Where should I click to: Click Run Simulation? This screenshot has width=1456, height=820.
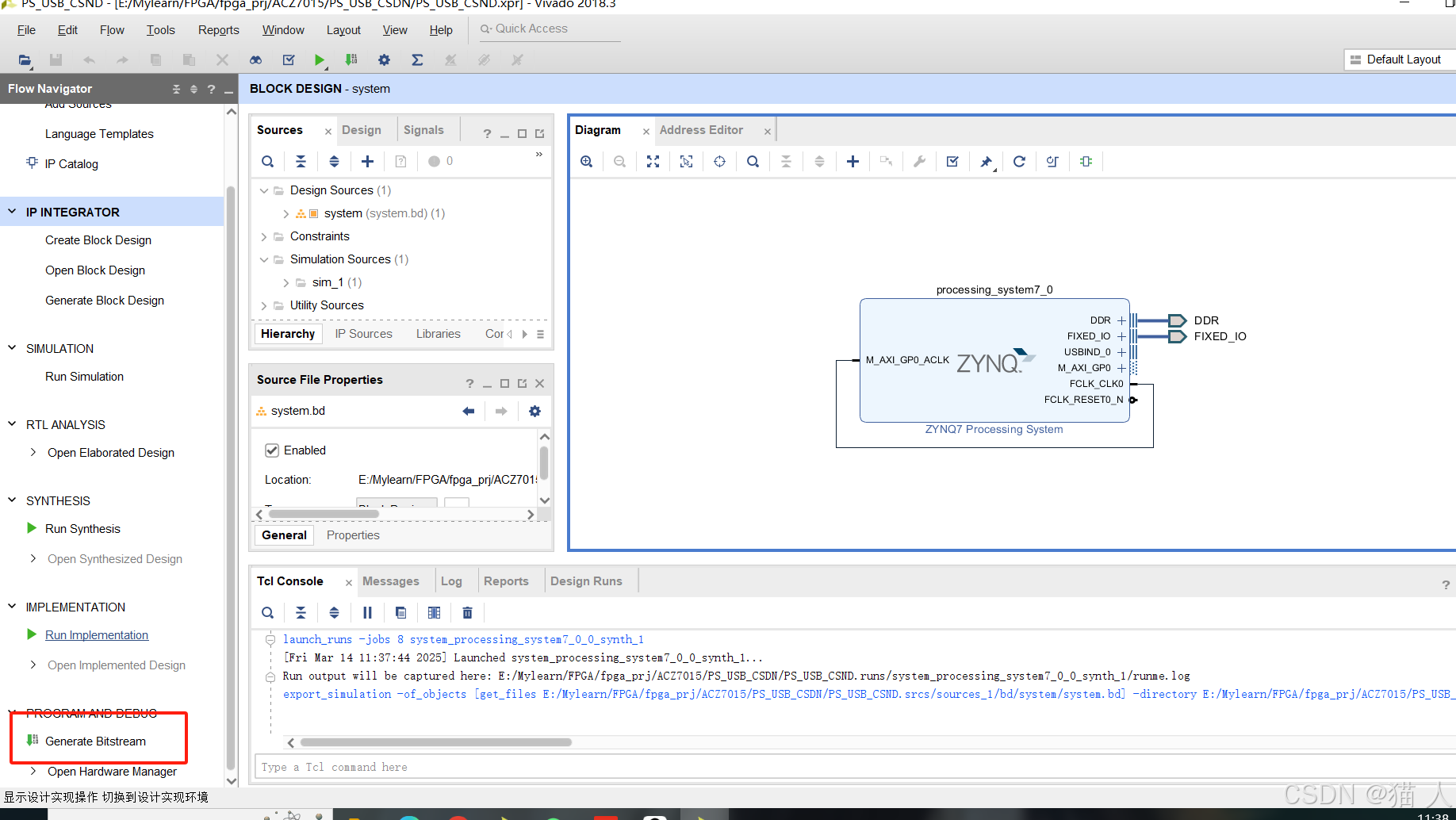click(84, 376)
